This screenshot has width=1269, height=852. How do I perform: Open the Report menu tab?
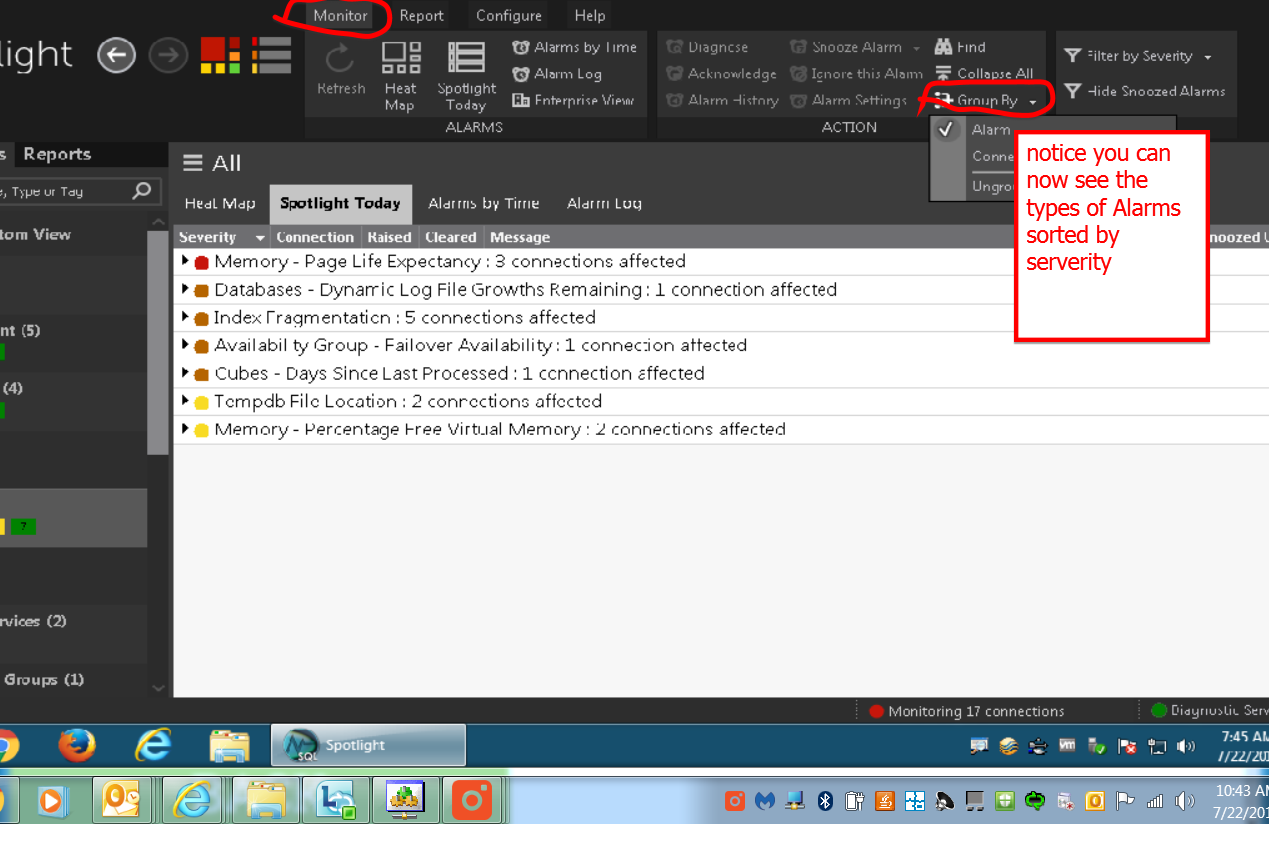click(x=421, y=16)
